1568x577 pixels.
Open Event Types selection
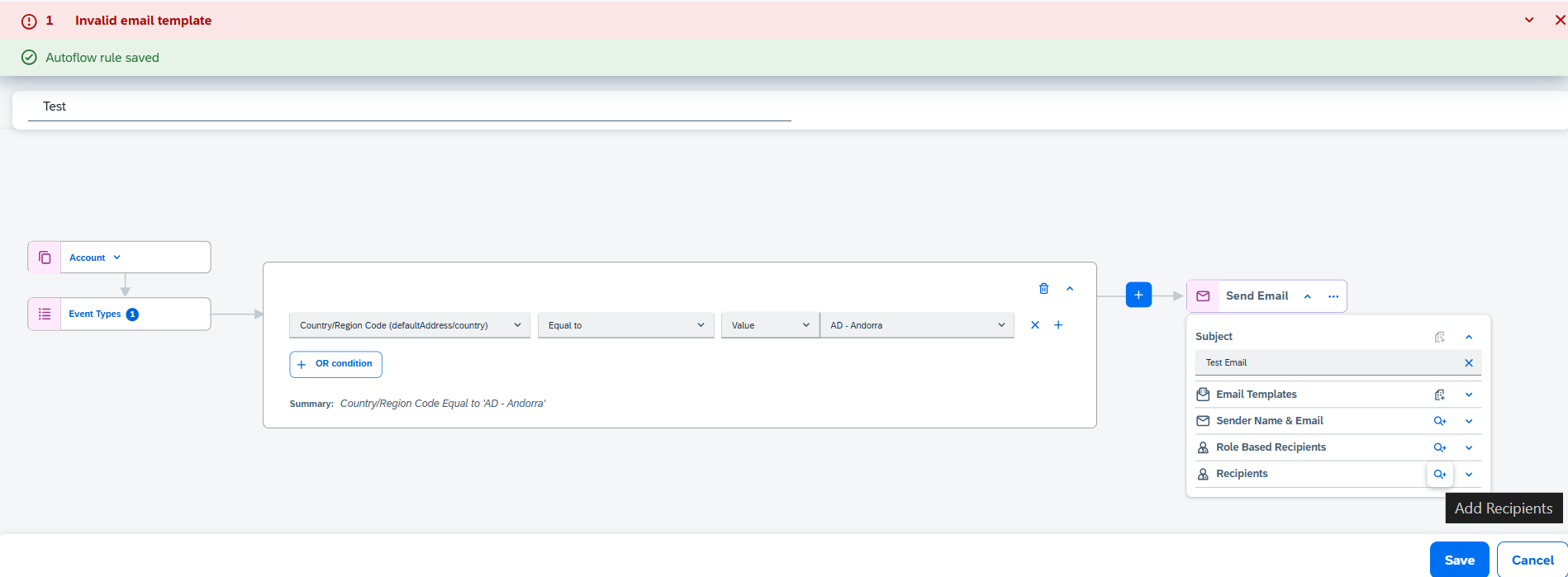pos(94,314)
